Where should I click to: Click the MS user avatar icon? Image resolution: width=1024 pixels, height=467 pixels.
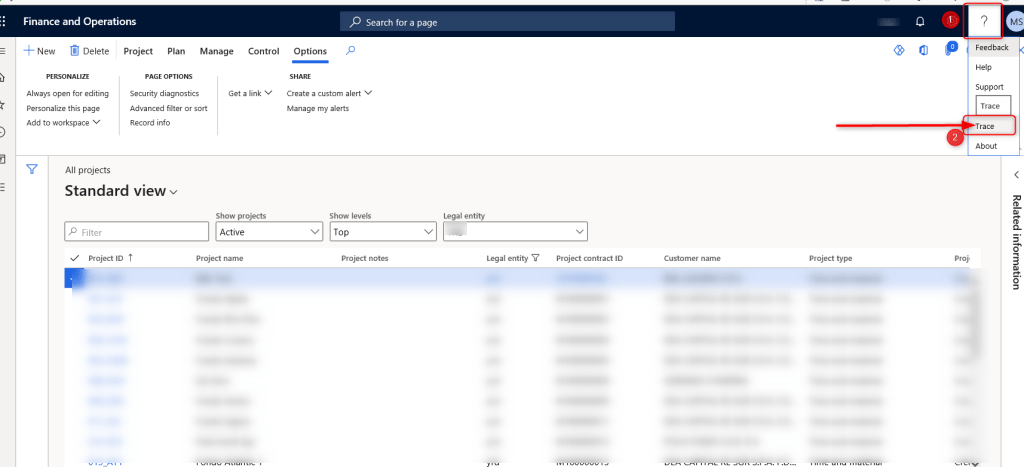[x=1014, y=21]
